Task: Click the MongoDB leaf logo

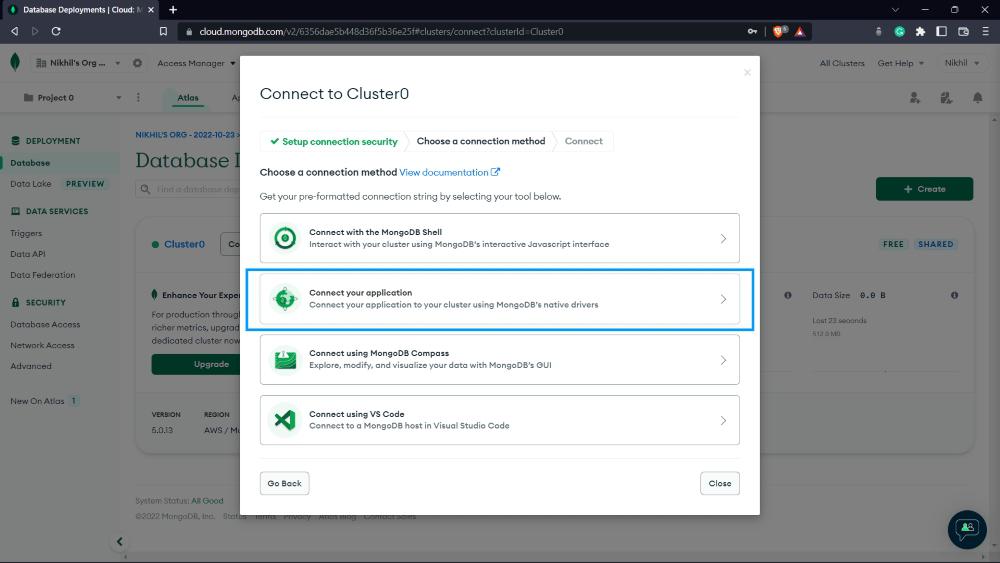Action: (15, 62)
